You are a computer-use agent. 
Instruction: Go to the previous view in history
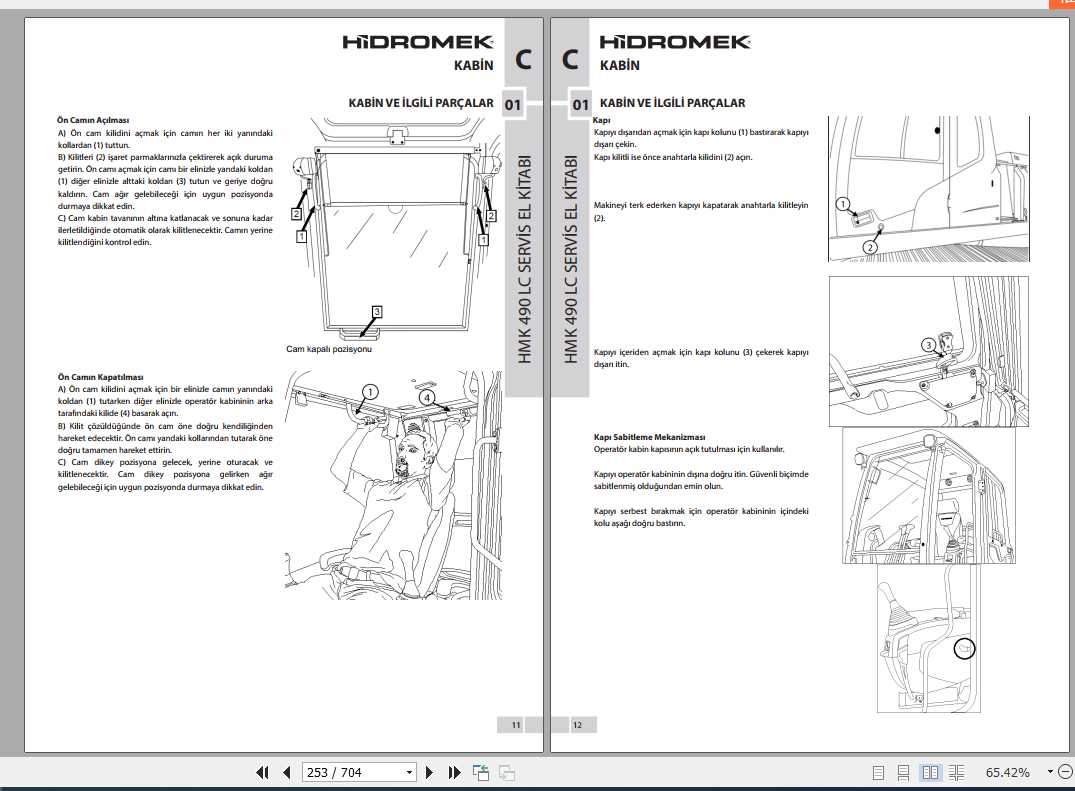click(479, 772)
